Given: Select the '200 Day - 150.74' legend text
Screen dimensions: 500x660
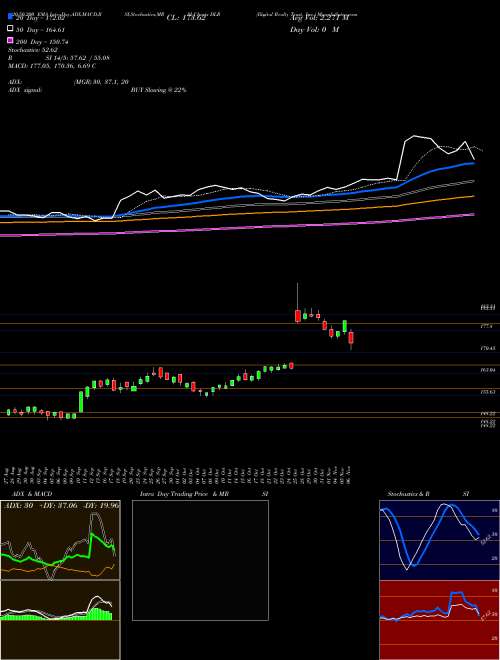Looking at the screenshot, I should point(42,42).
